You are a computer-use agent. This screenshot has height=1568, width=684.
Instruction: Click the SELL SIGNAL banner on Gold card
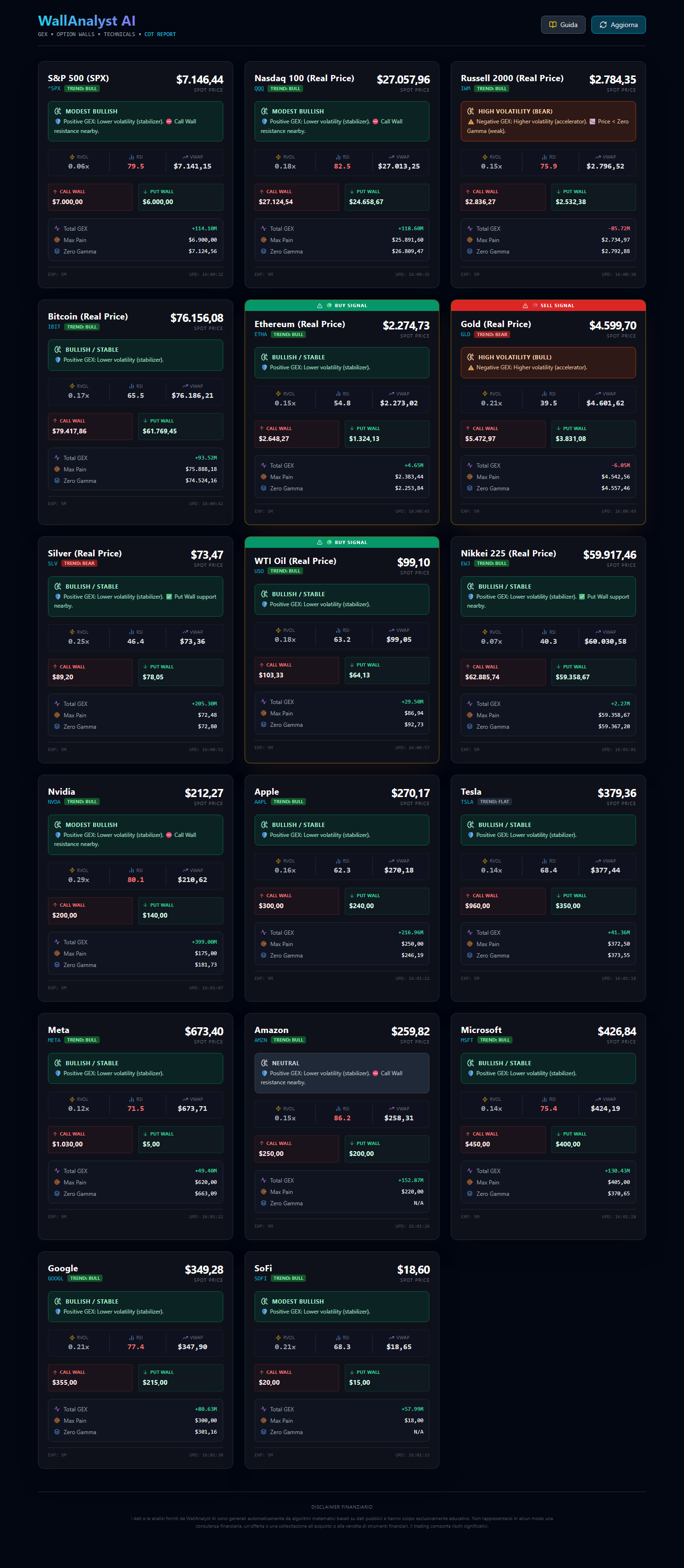click(x=548, y=306)
